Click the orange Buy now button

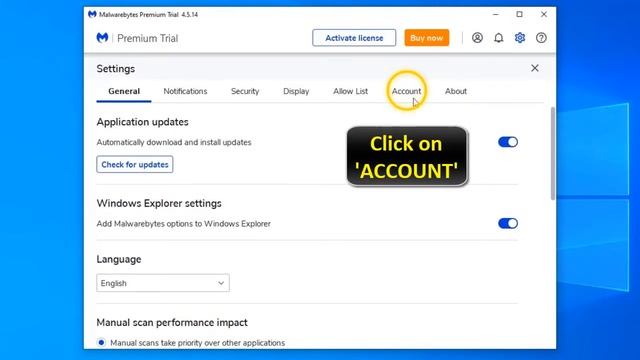[x=427, y=38]
